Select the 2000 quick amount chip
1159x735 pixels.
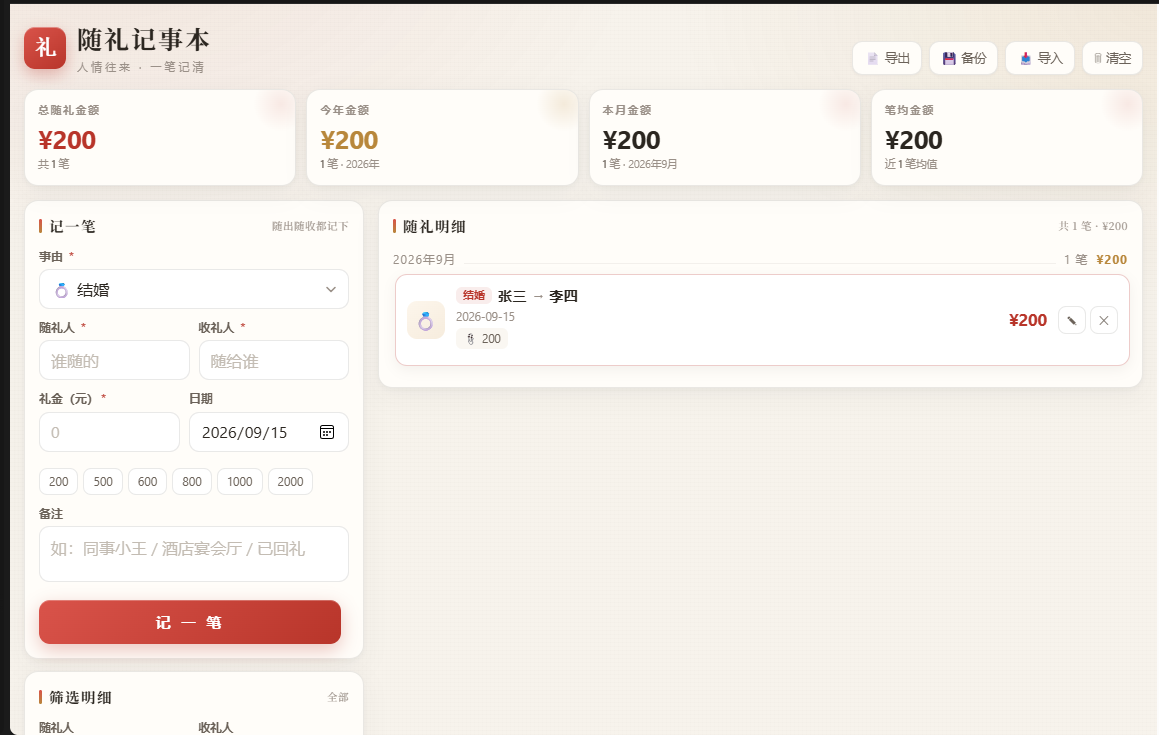(x=290, y=481)
